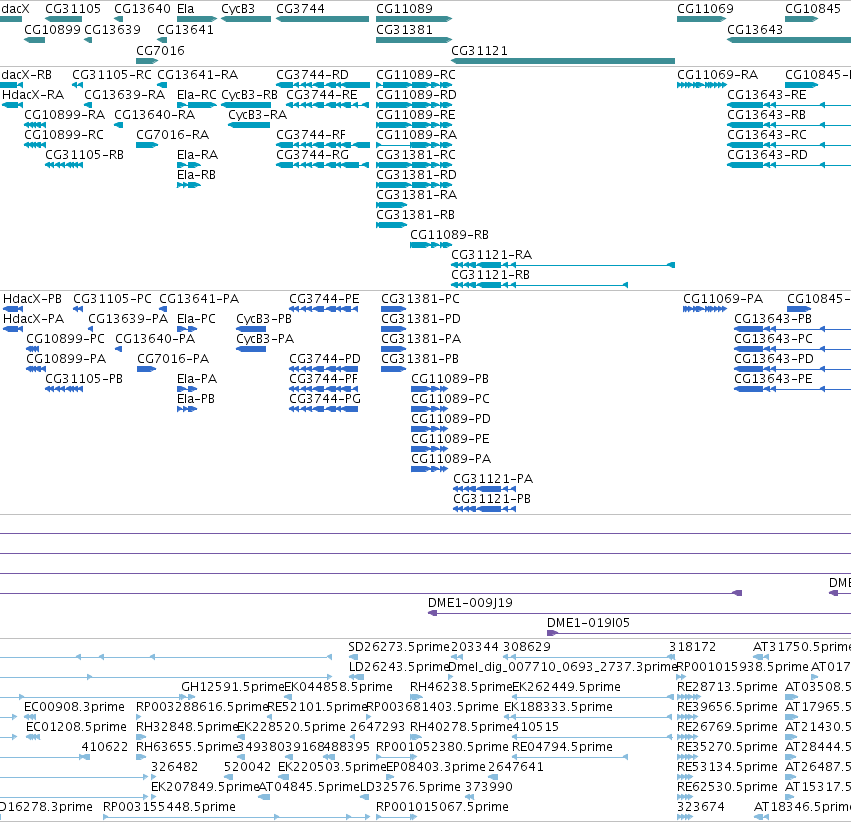This screenshot has height=822, width=851.
Task: Click protein CG13643-PE
Action: click(792, 389)
